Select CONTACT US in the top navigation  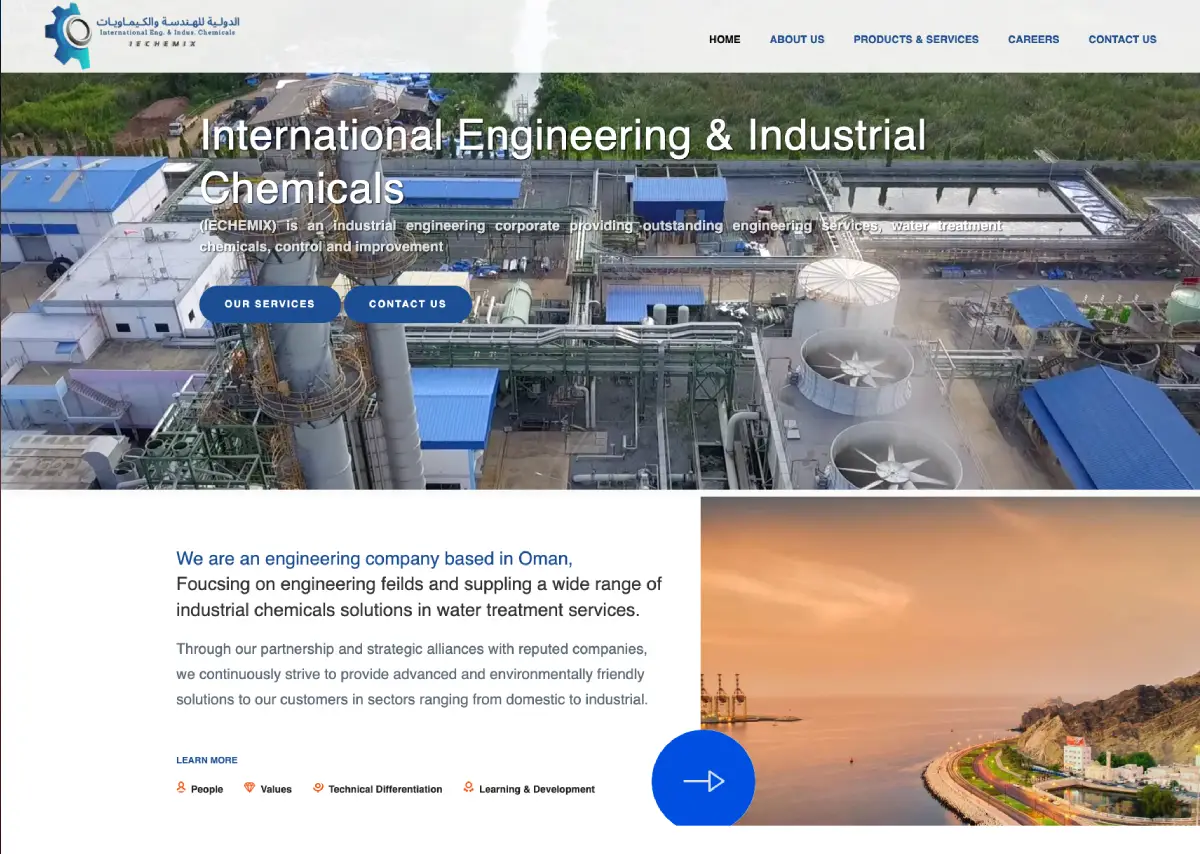click(1122, 40)
